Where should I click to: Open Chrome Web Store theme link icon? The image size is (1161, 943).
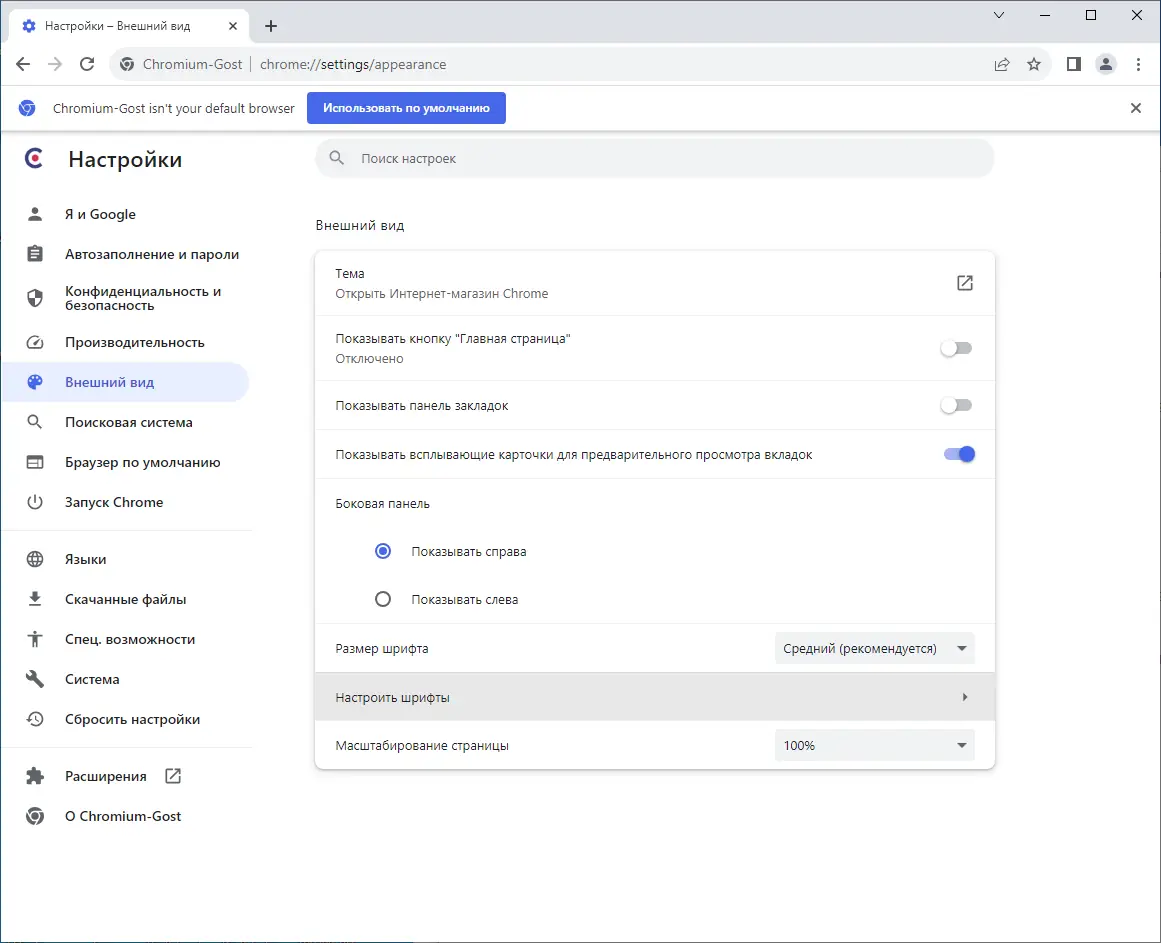click(x=965, y=283)
